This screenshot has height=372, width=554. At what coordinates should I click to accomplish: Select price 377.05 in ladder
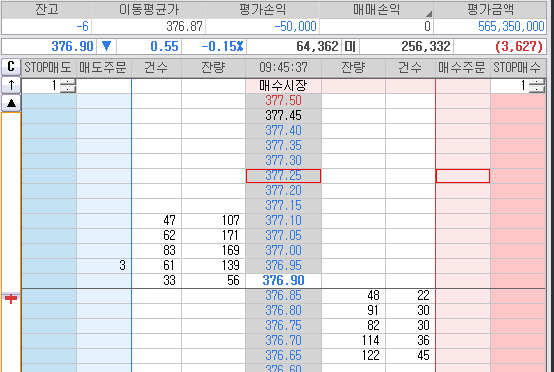tap(283, 236)
